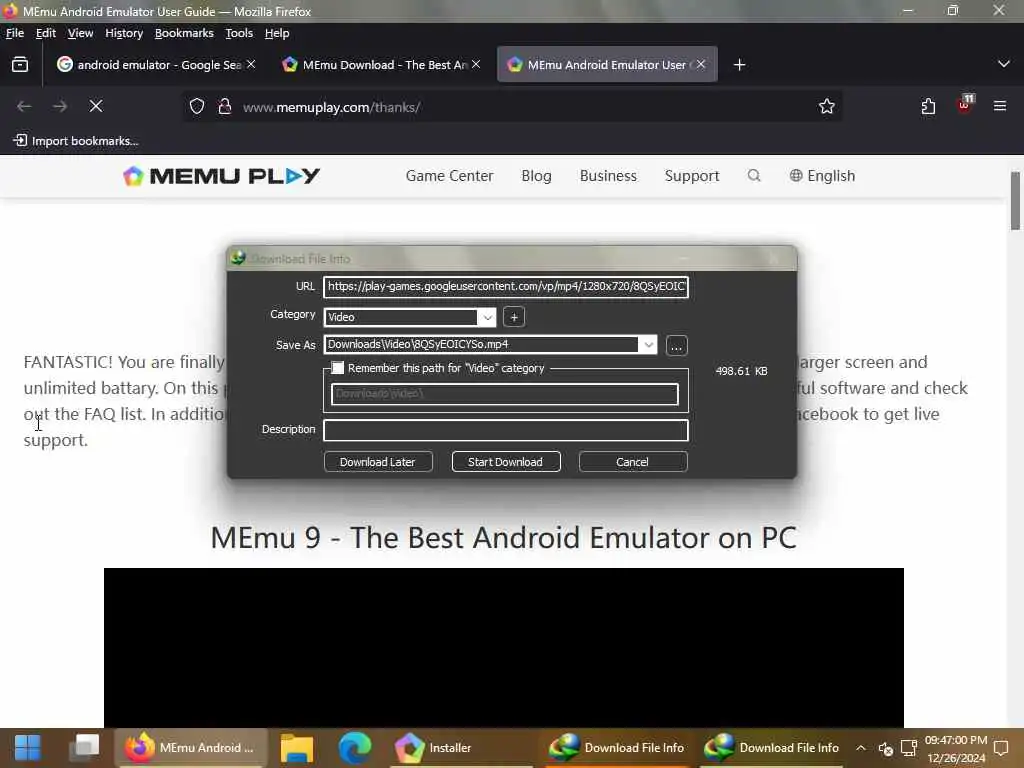
Task: Click Download Later button
Action: click(x=377, y=462)
